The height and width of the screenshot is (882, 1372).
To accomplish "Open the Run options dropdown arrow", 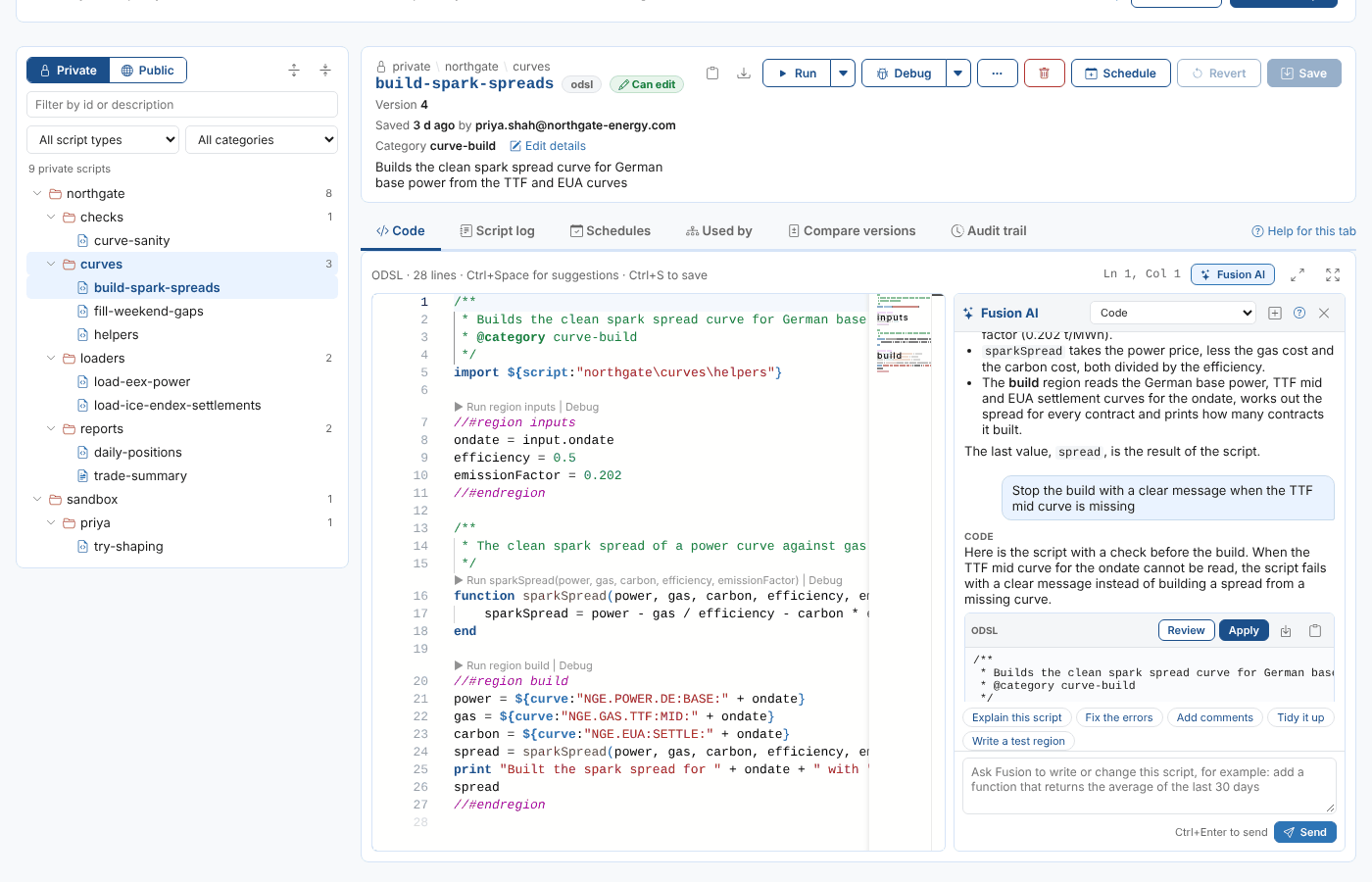I will (x=843, y=73).
